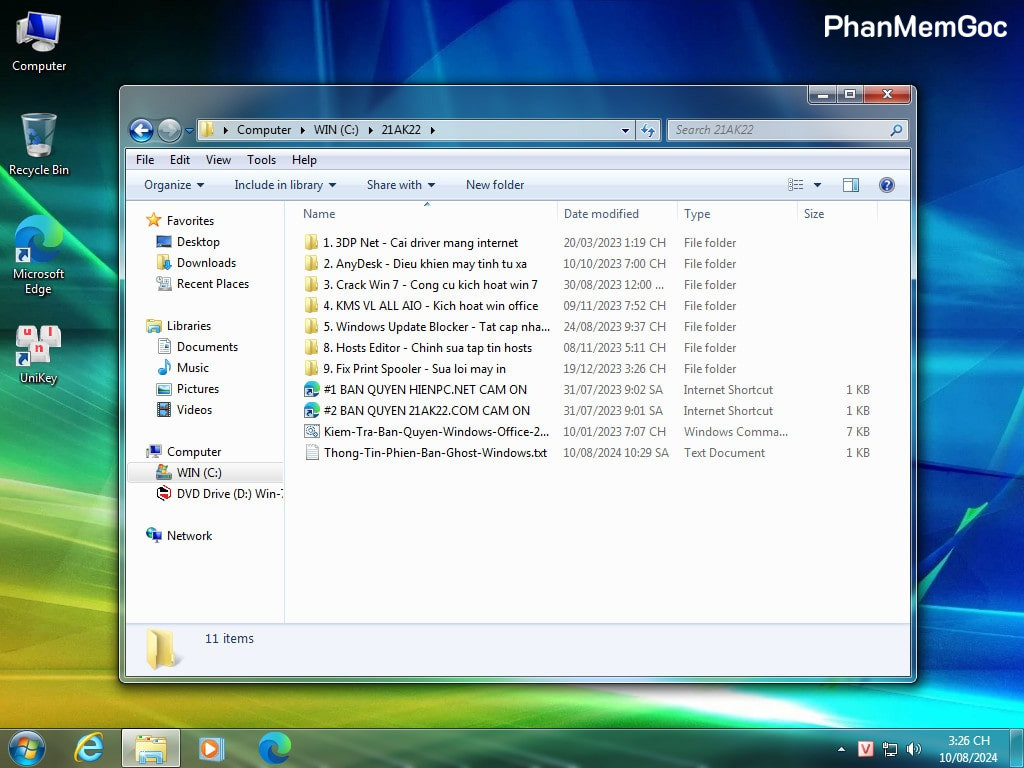This screenshot has width=1024, height=768.
Task: Show hidden system tray icons
Action: (x=841, y=749)
